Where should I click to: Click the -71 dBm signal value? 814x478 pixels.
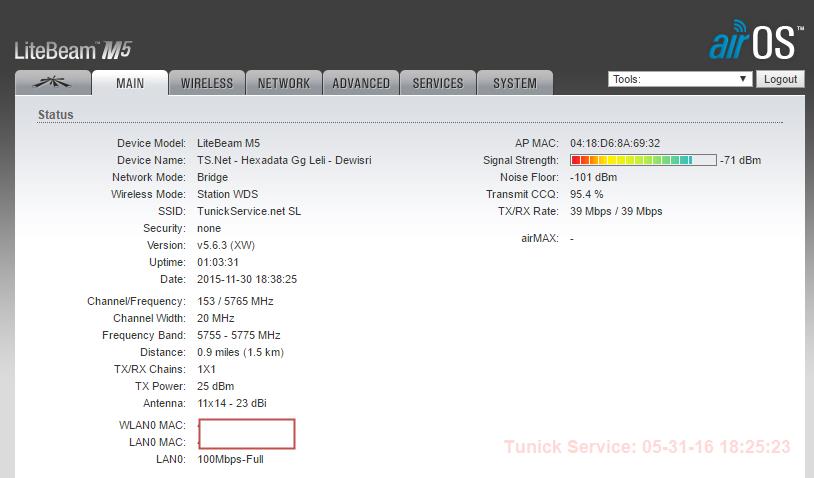coord(740,160)
